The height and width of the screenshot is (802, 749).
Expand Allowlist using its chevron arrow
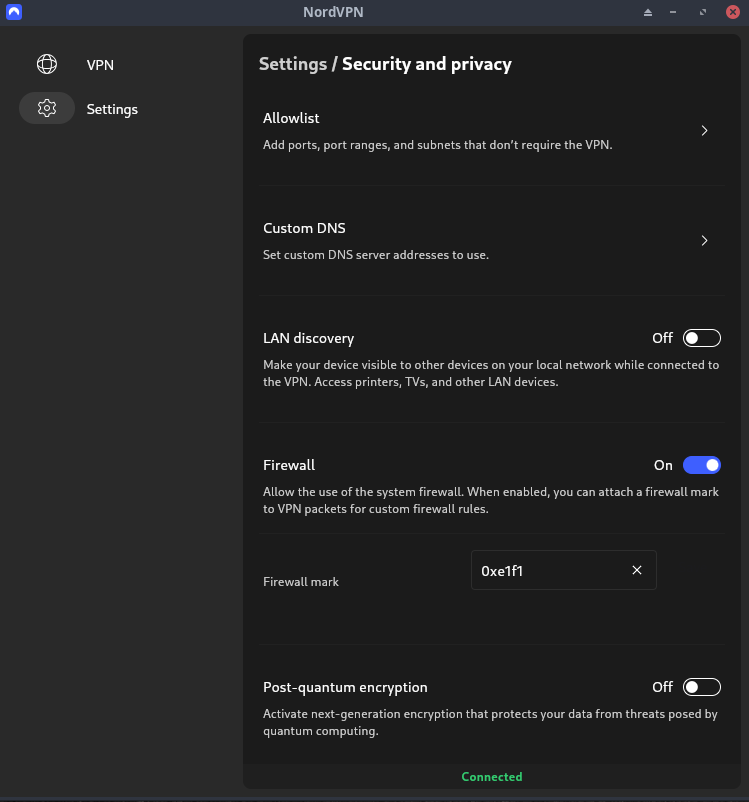pyautogui.click(x=705, y=131)
